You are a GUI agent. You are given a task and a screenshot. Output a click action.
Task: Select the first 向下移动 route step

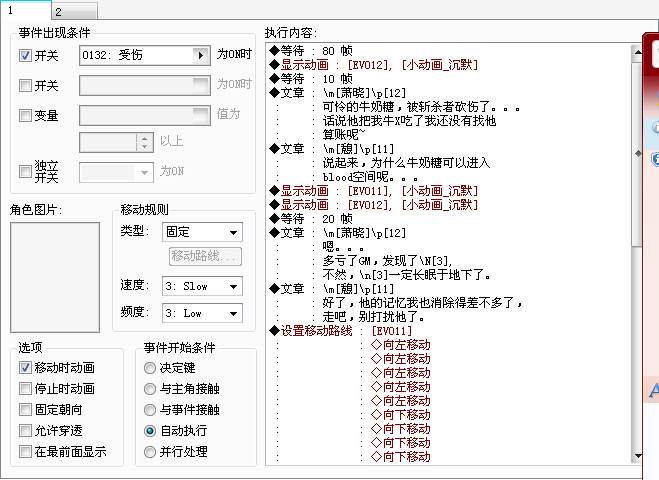click(x=401, y=415)
